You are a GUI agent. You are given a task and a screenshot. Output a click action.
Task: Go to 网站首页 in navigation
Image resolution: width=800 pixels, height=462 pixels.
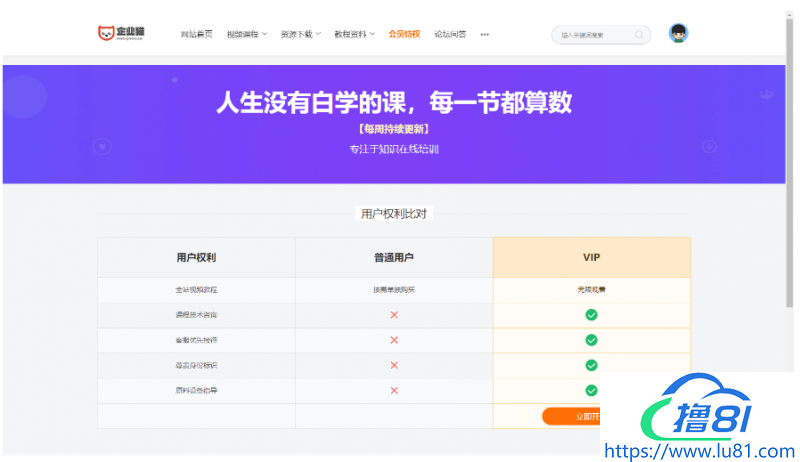[196, 34]
